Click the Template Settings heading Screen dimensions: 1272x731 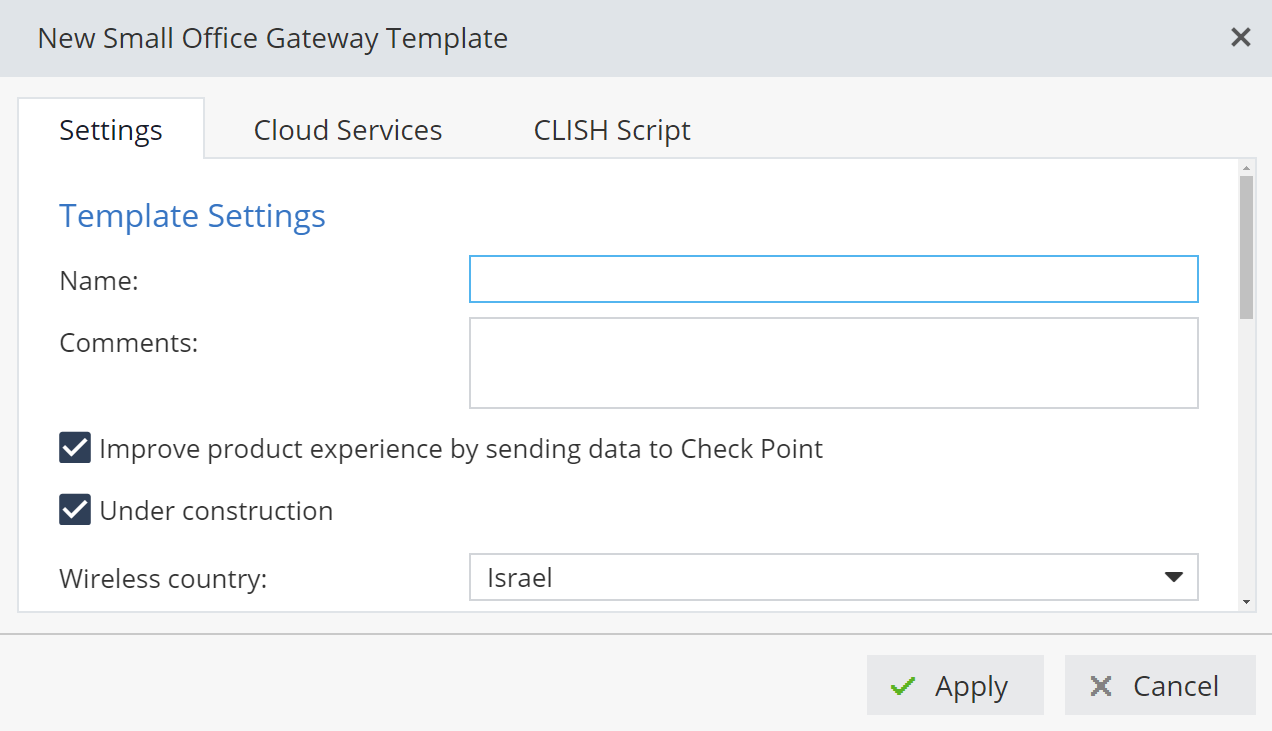coord(192,216)
